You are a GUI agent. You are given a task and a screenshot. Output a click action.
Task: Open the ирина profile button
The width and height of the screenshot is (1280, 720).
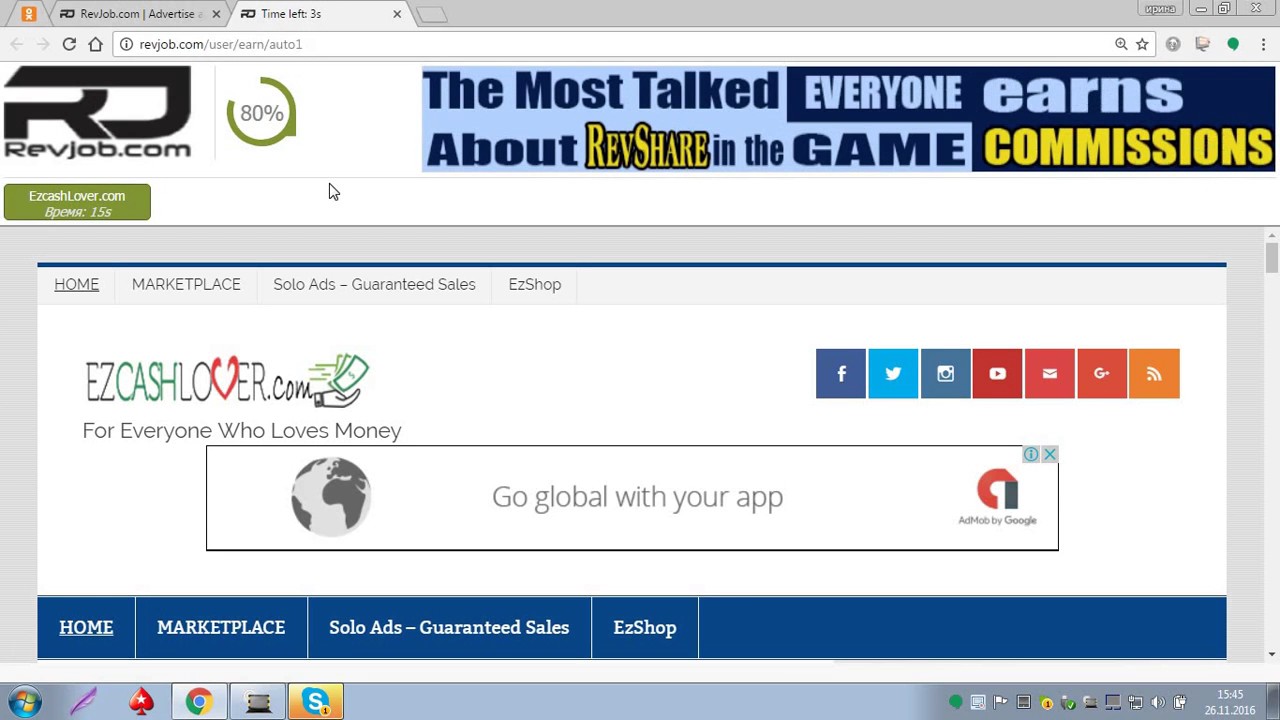1160,9
